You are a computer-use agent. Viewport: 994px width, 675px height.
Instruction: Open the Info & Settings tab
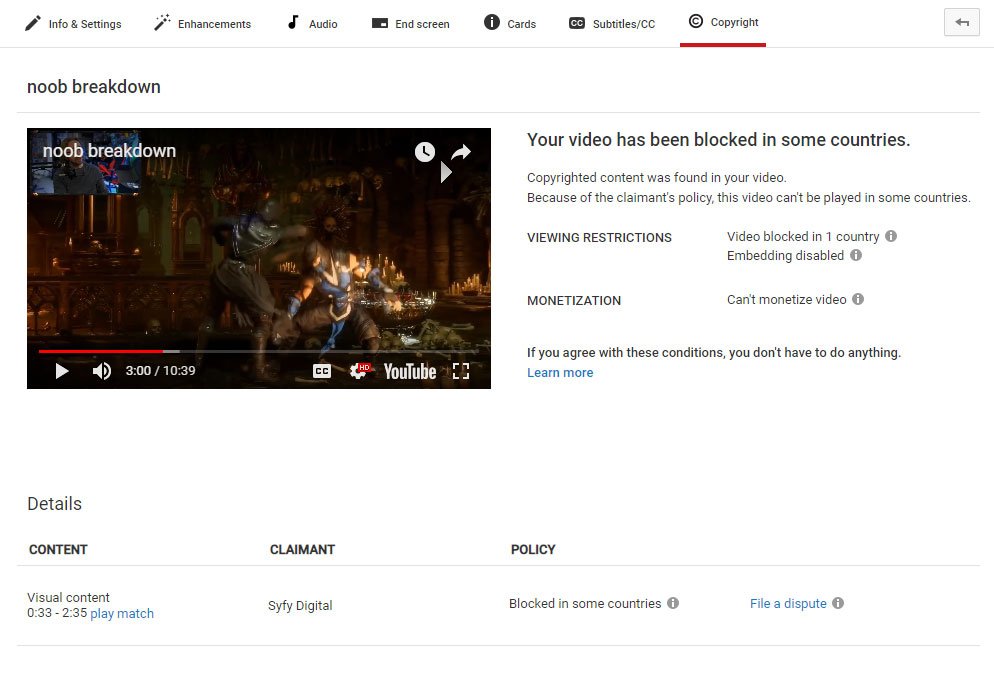(73, 23)
